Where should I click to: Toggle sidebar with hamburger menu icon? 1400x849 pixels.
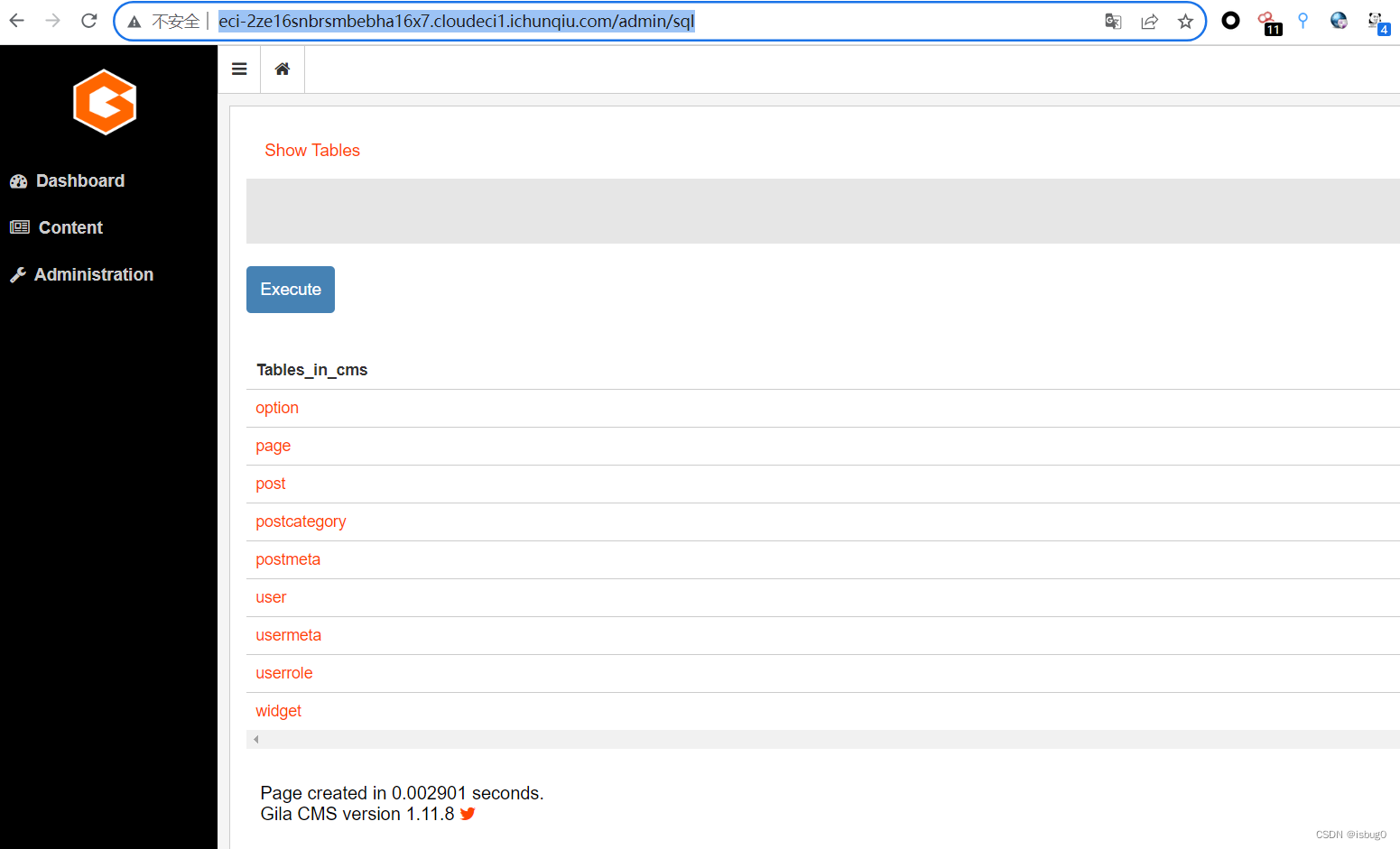pos(239,69)
